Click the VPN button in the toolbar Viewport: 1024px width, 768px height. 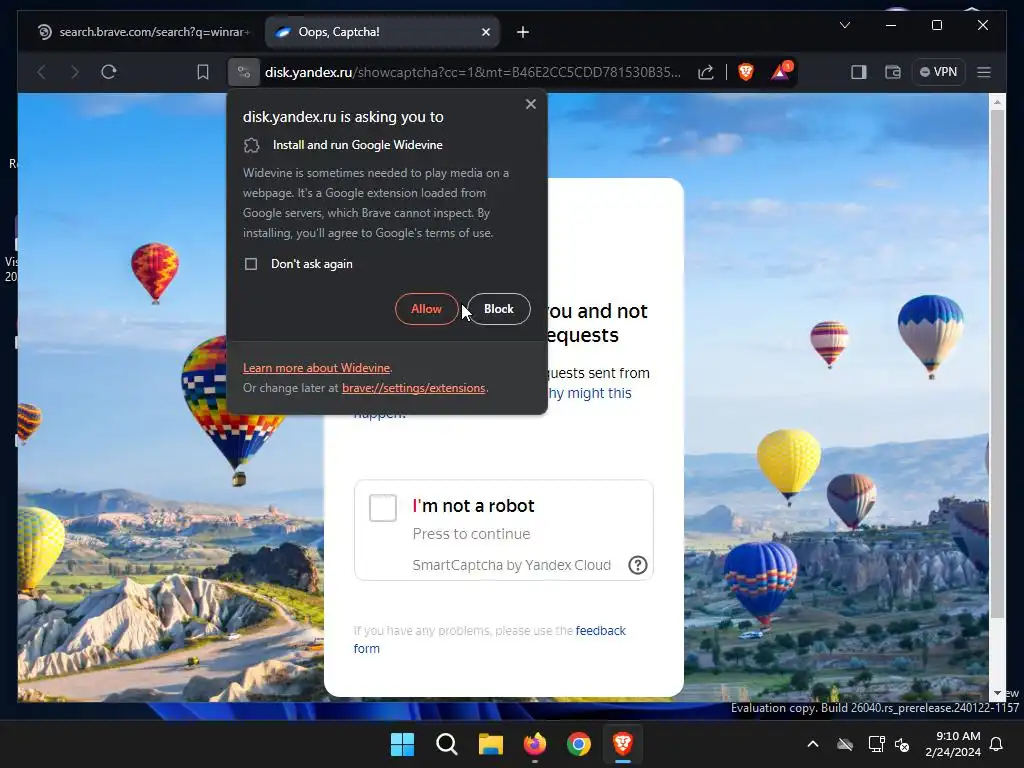point(938,72)
